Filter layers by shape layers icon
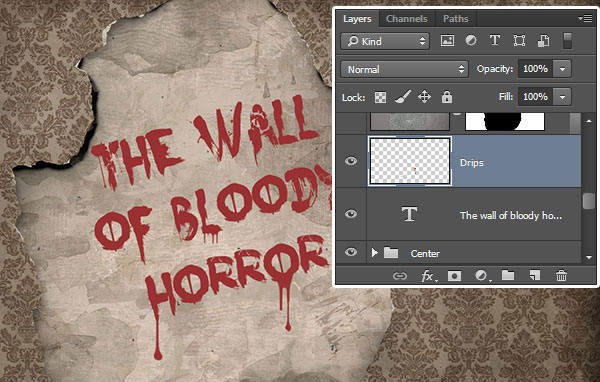 pos(519,41)
